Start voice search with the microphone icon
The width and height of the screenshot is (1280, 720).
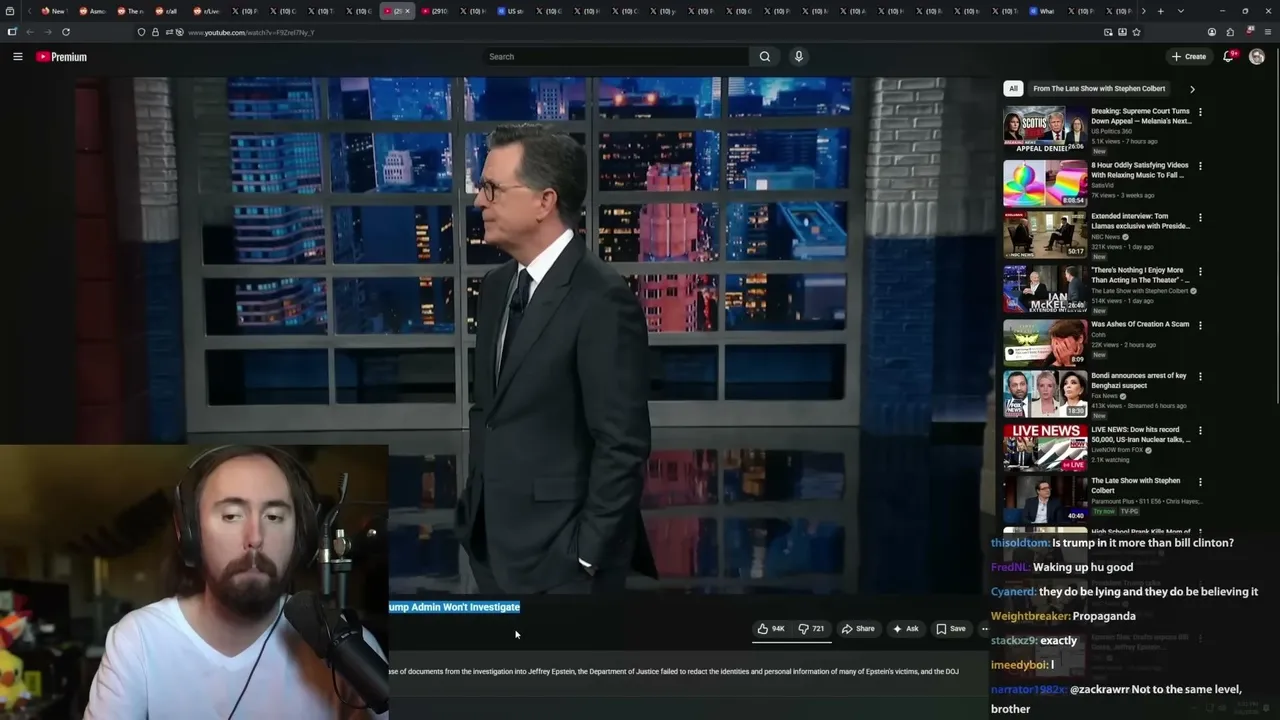[798, 57]
